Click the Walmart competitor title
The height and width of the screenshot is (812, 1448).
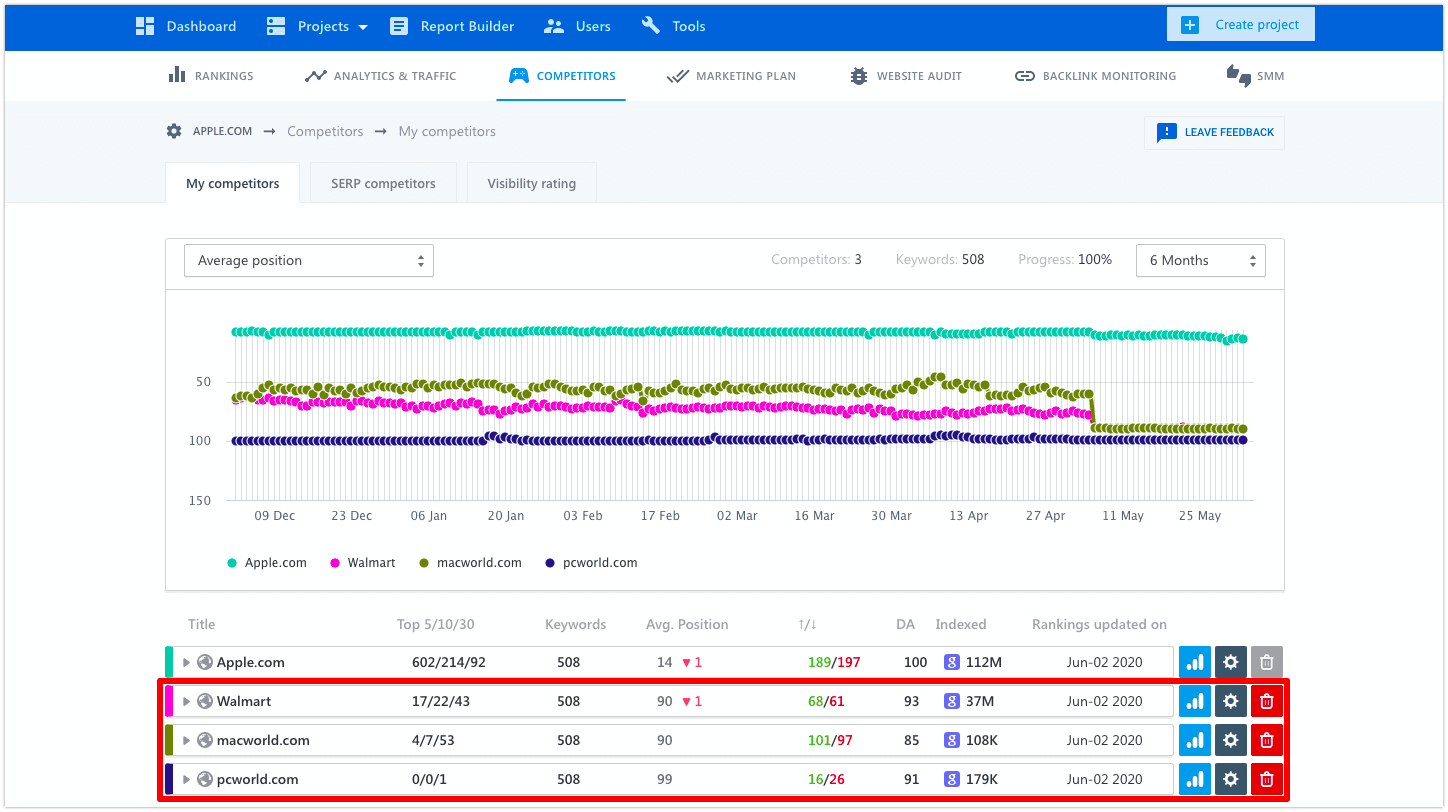[244, 701]
